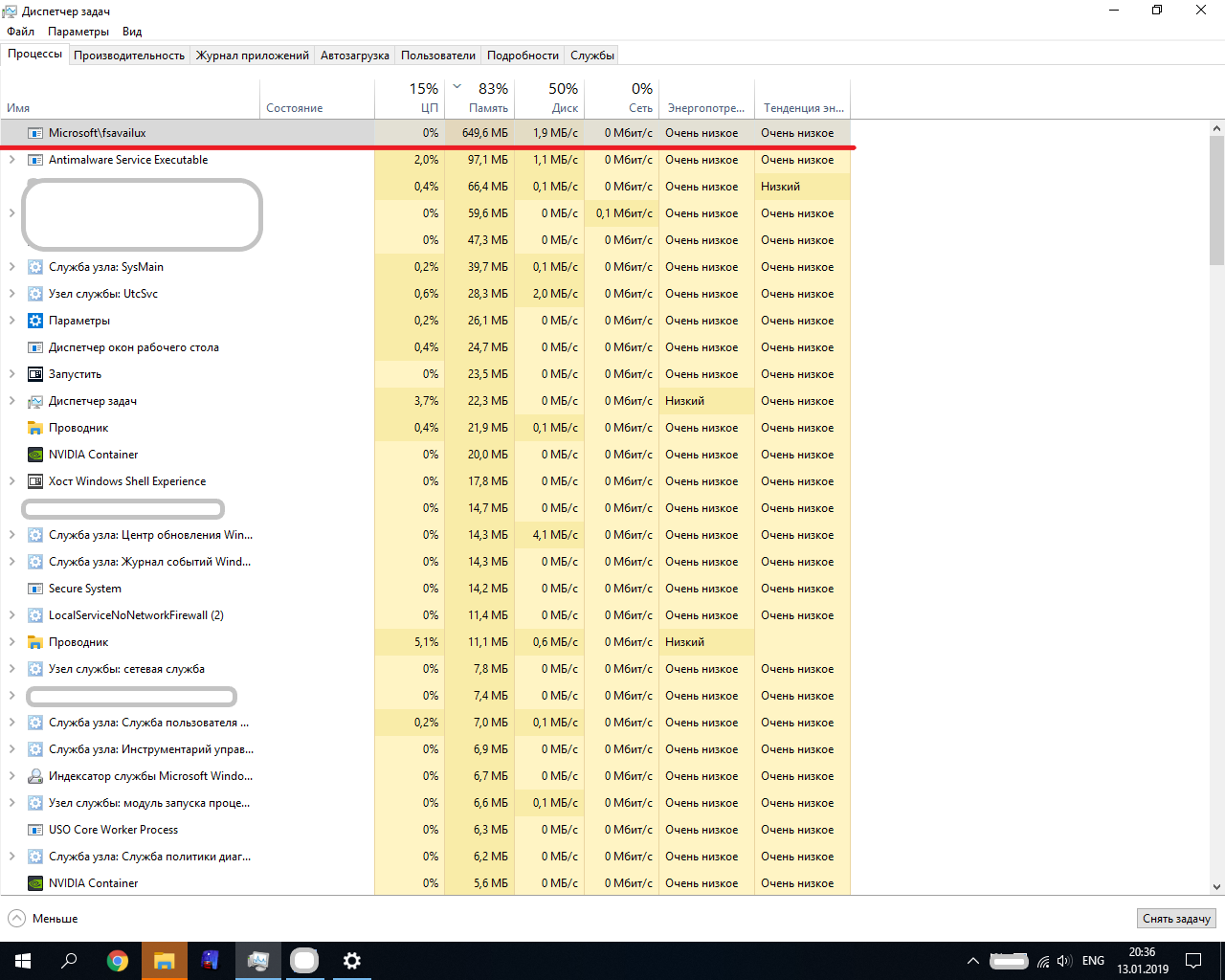The height and width of the screenshot is (980, 1225).
Task: Click the scrollbar up arrow
Action: tap(1216, 128)
